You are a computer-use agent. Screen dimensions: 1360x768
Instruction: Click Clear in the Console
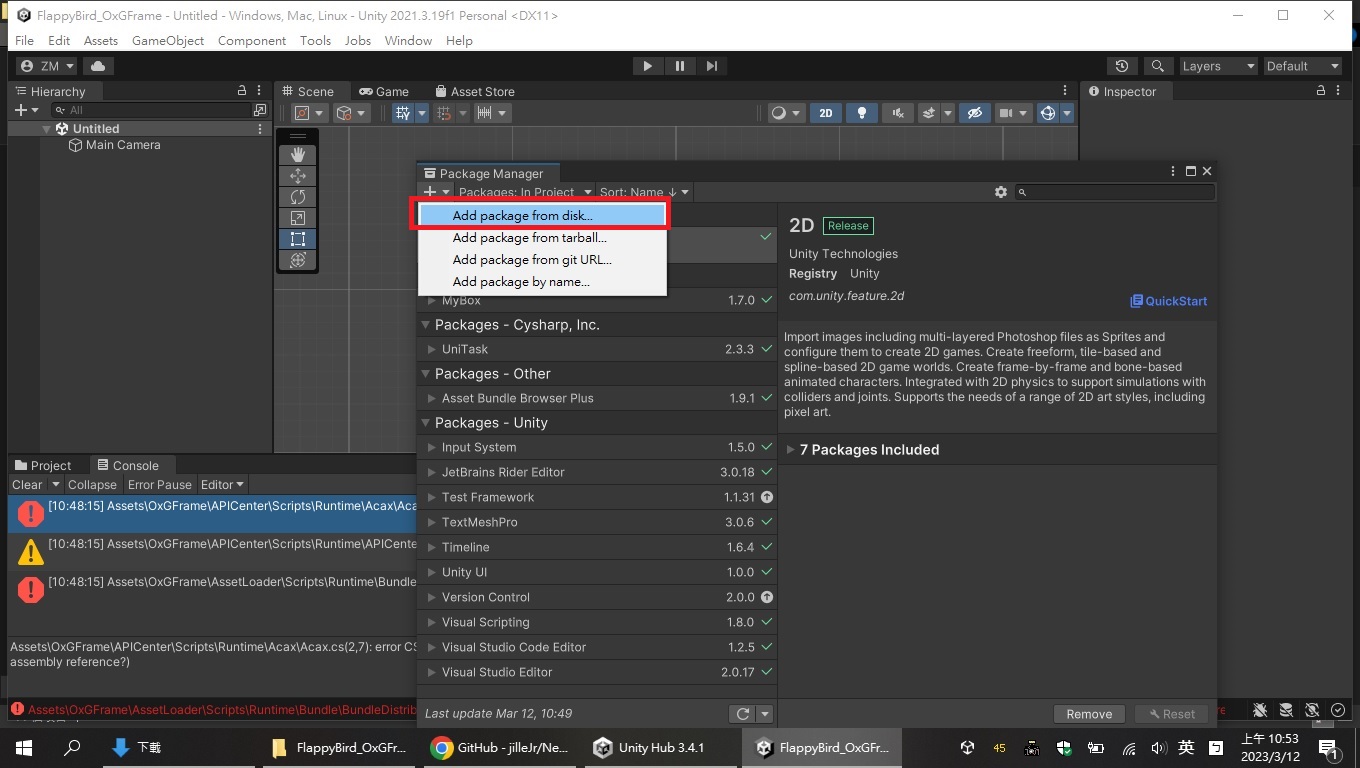tap(27, 485)
